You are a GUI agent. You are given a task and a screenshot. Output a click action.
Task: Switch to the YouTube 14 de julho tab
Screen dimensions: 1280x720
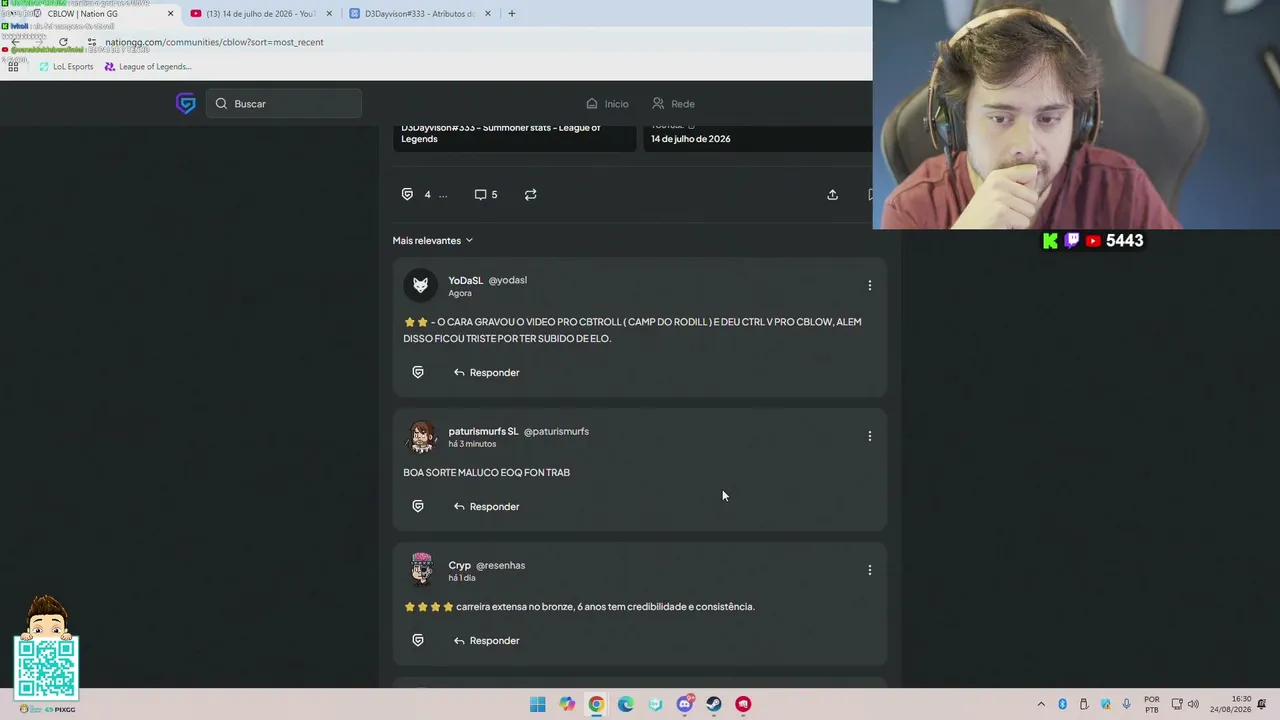pos(261,14)
